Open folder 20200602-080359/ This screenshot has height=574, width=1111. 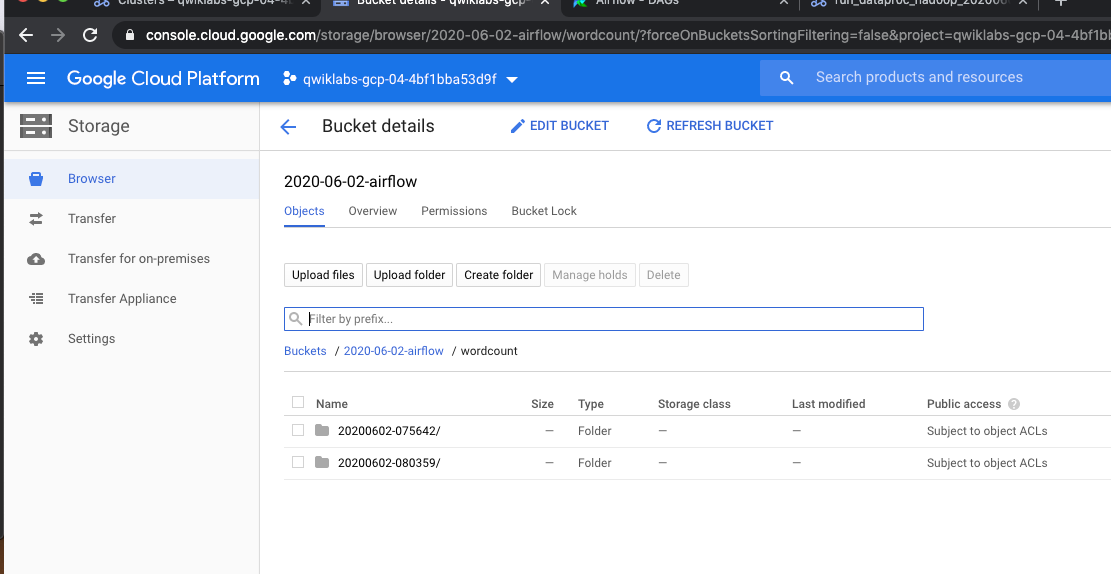[389, 463]
